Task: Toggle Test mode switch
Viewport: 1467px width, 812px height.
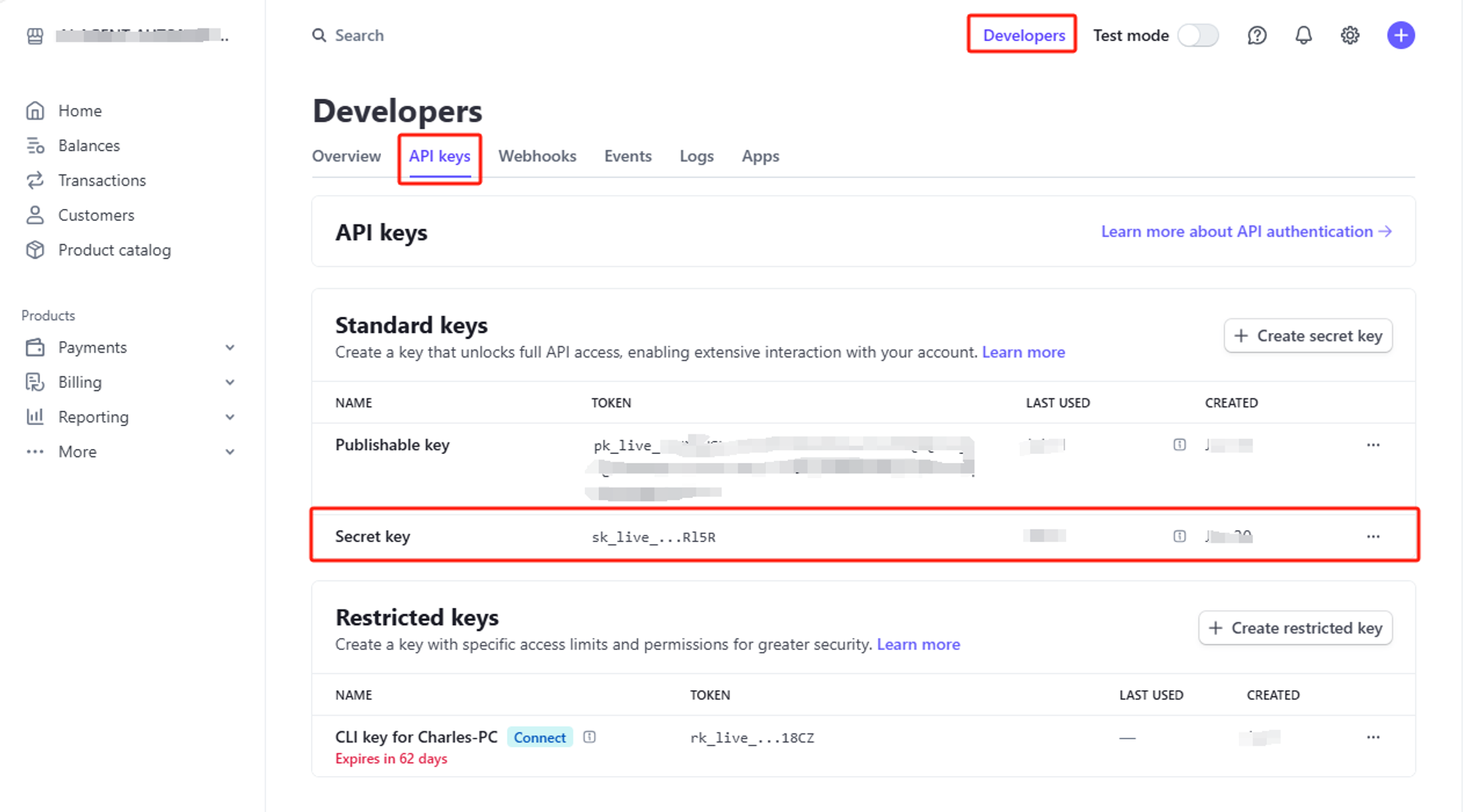Action: (1198, 35)
